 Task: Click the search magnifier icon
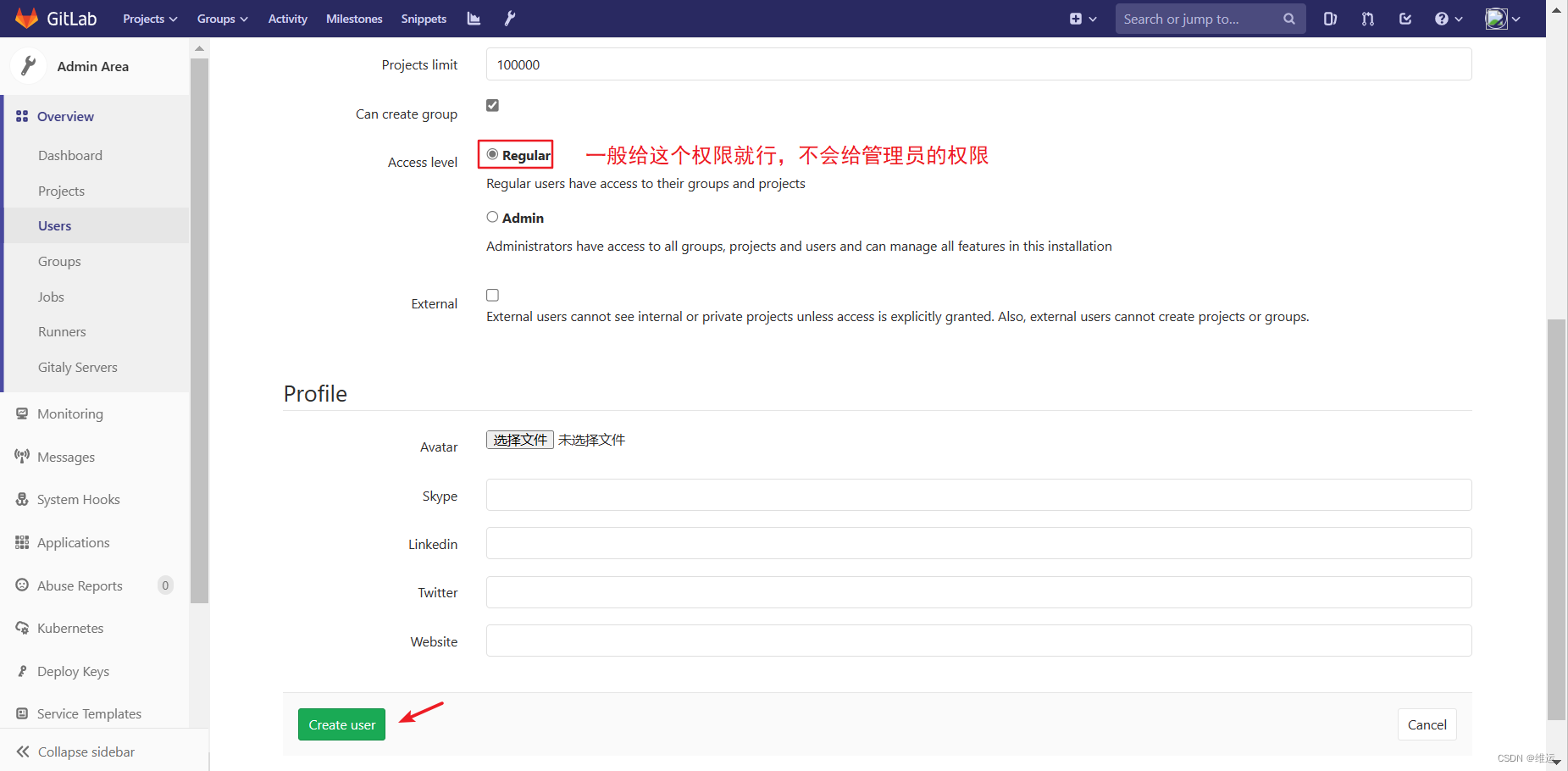pyautogui.click(x=1289, y=19)
